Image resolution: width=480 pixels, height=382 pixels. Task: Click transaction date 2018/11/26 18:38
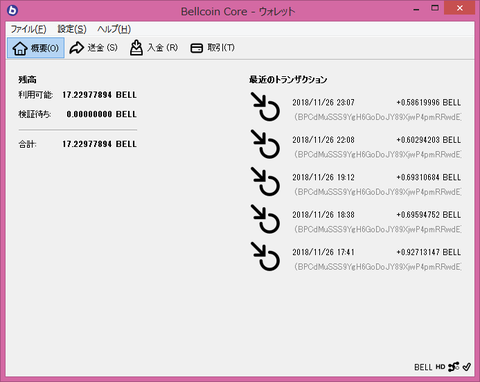(323, 215)
